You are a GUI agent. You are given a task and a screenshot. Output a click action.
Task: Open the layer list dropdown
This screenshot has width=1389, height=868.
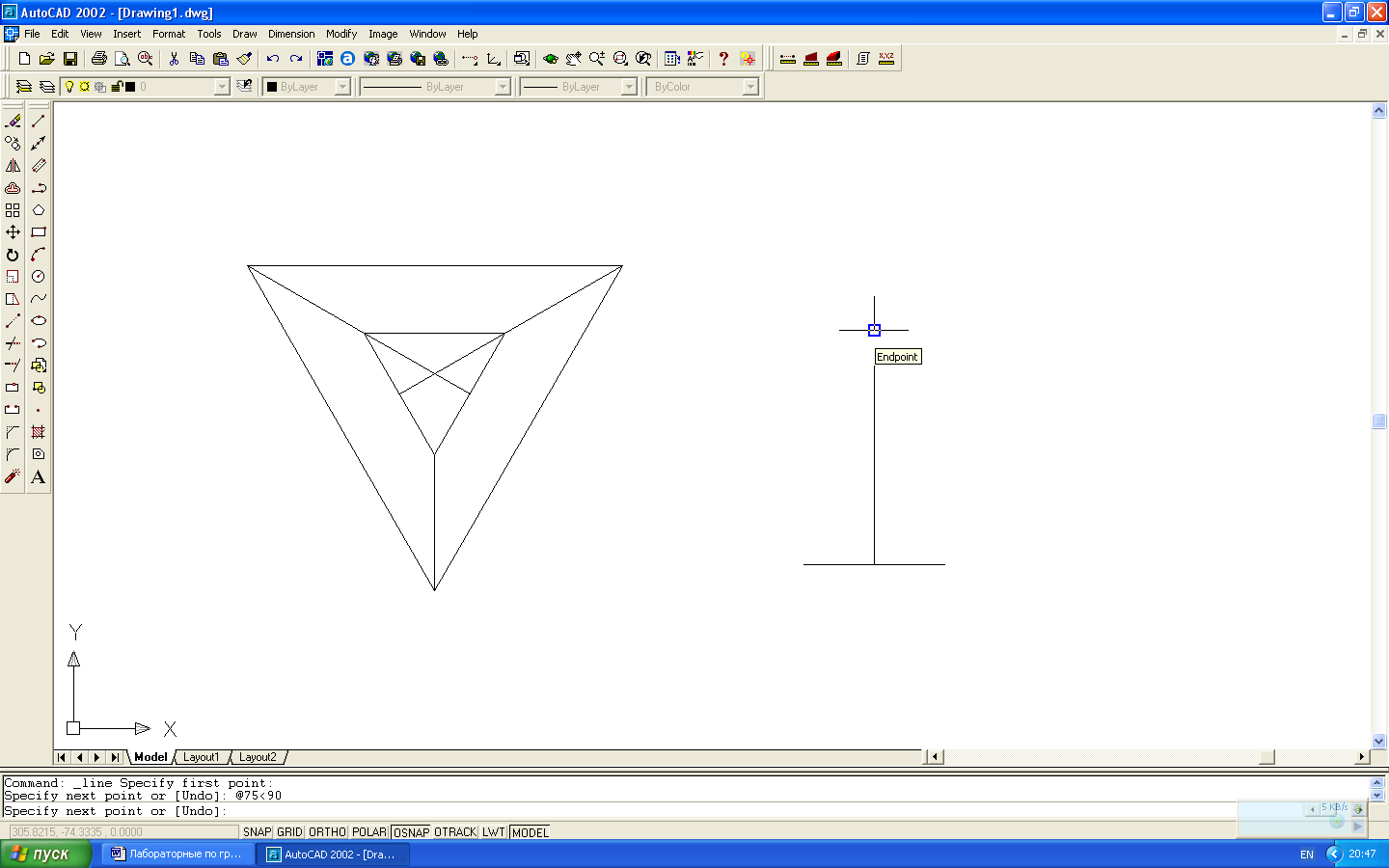pyautogui.click(x=222, y=87)
